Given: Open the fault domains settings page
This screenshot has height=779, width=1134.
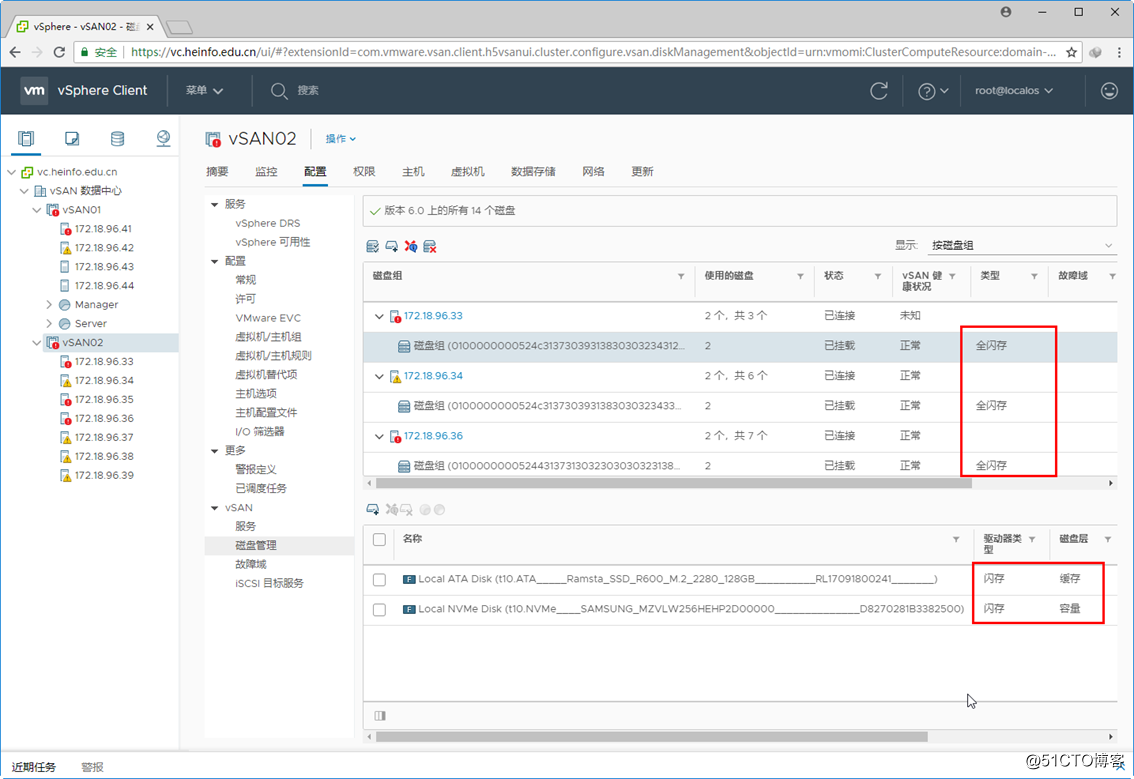Looking at the screenshot, I should (x=251, y=564).
